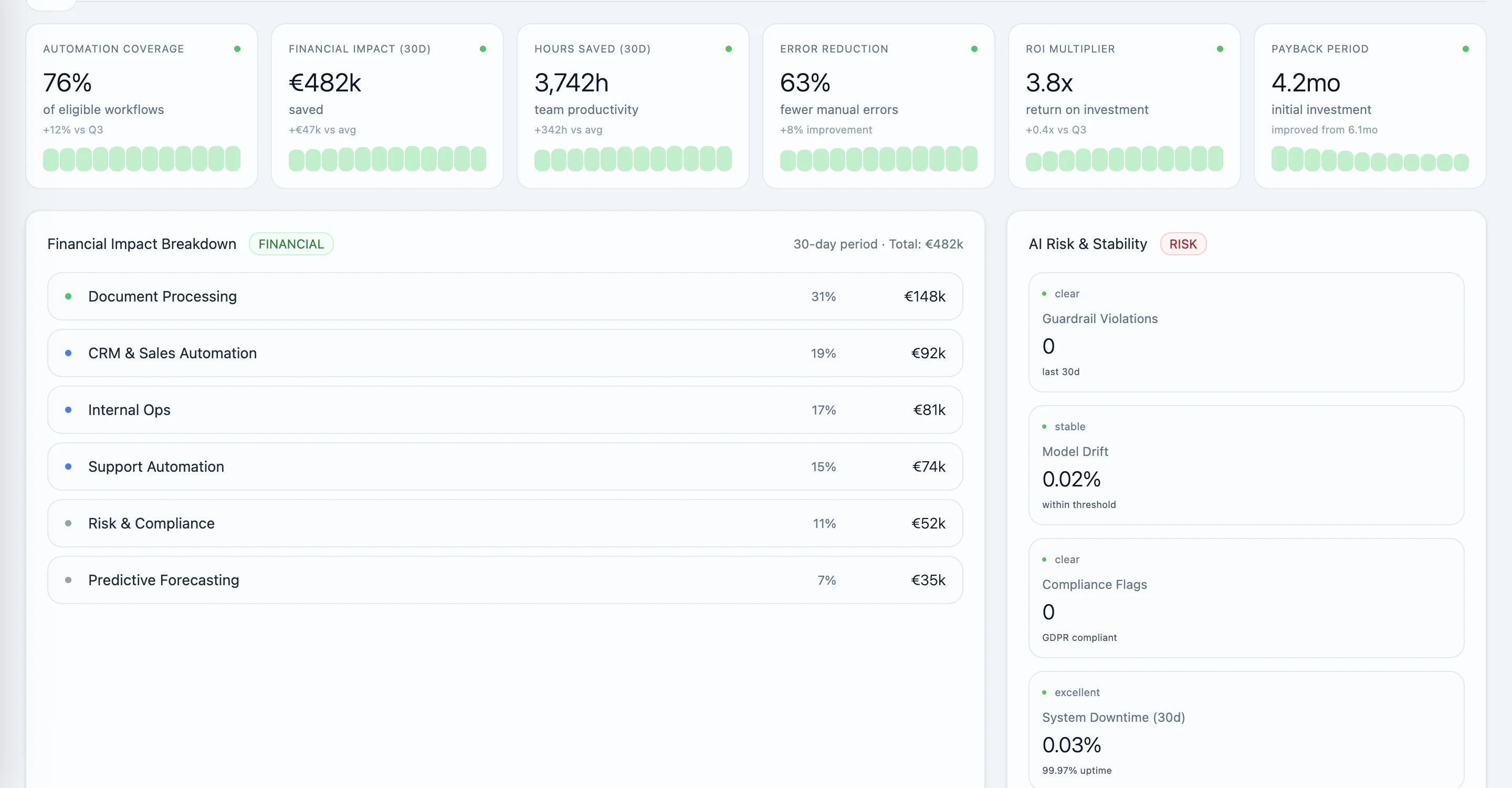Click the Error Reduction card status dot
Viewport: 1512px width, 788px height.
coord(974,49)
